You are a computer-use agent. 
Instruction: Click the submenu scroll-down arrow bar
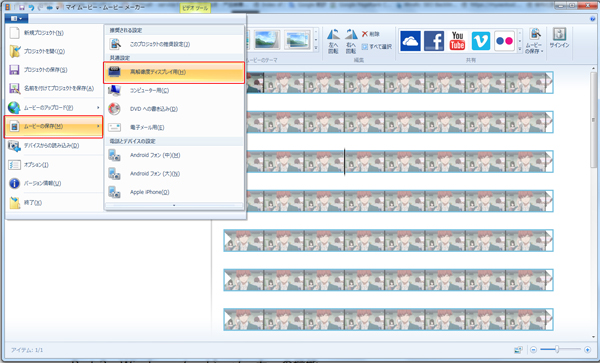tap(174, 205)
